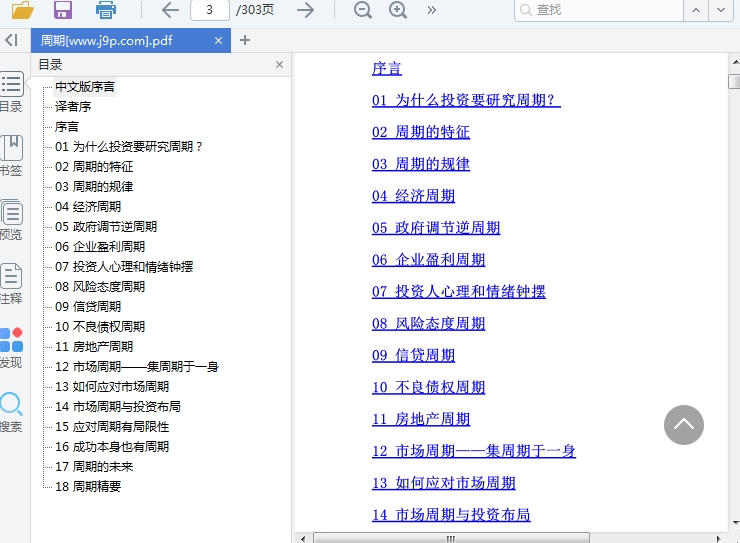Select outline entry 13 如何应对市场周期
740x543 pixels.
(x=112, y=387)
